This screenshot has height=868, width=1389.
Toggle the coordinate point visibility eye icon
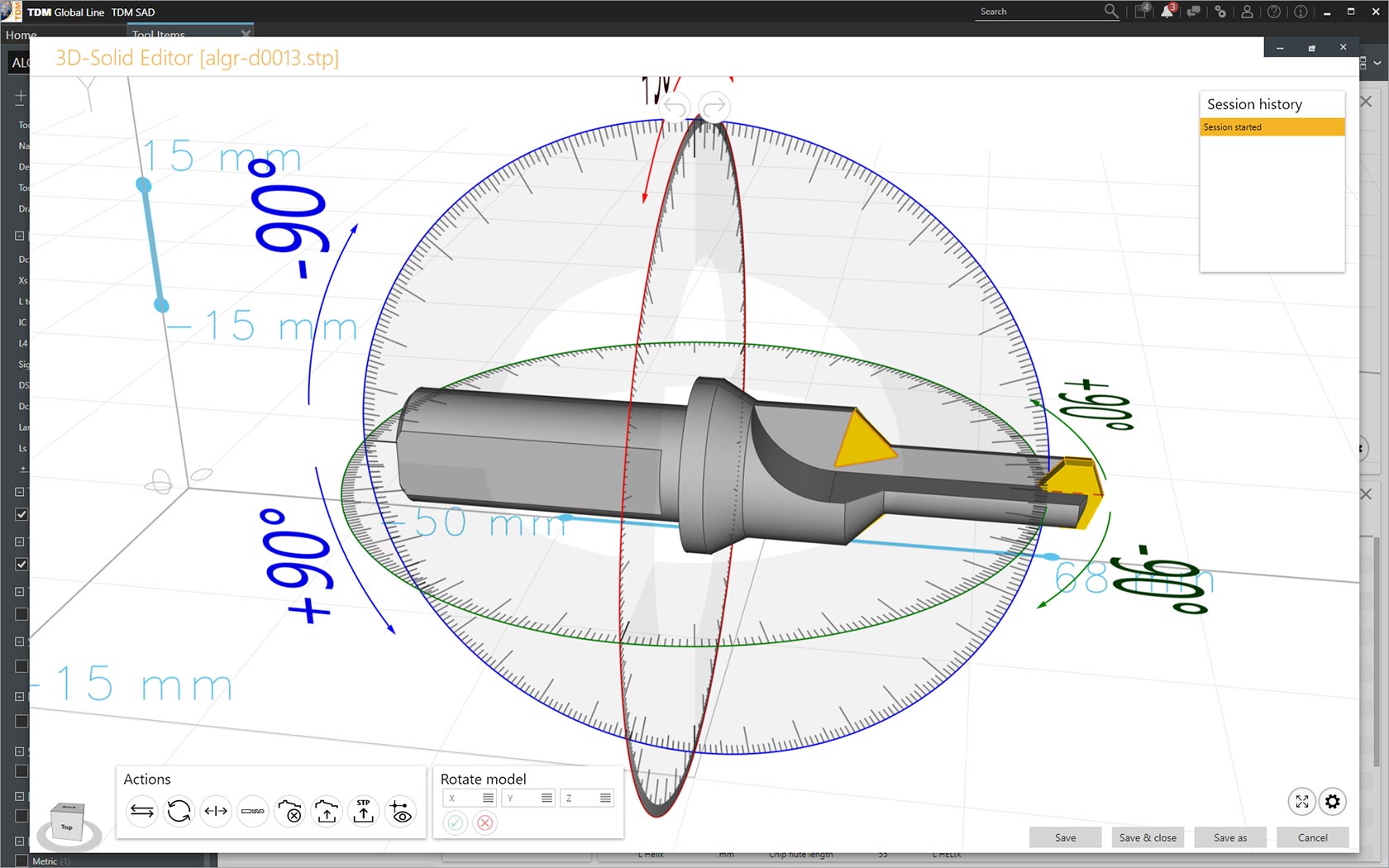click(401, 811)
